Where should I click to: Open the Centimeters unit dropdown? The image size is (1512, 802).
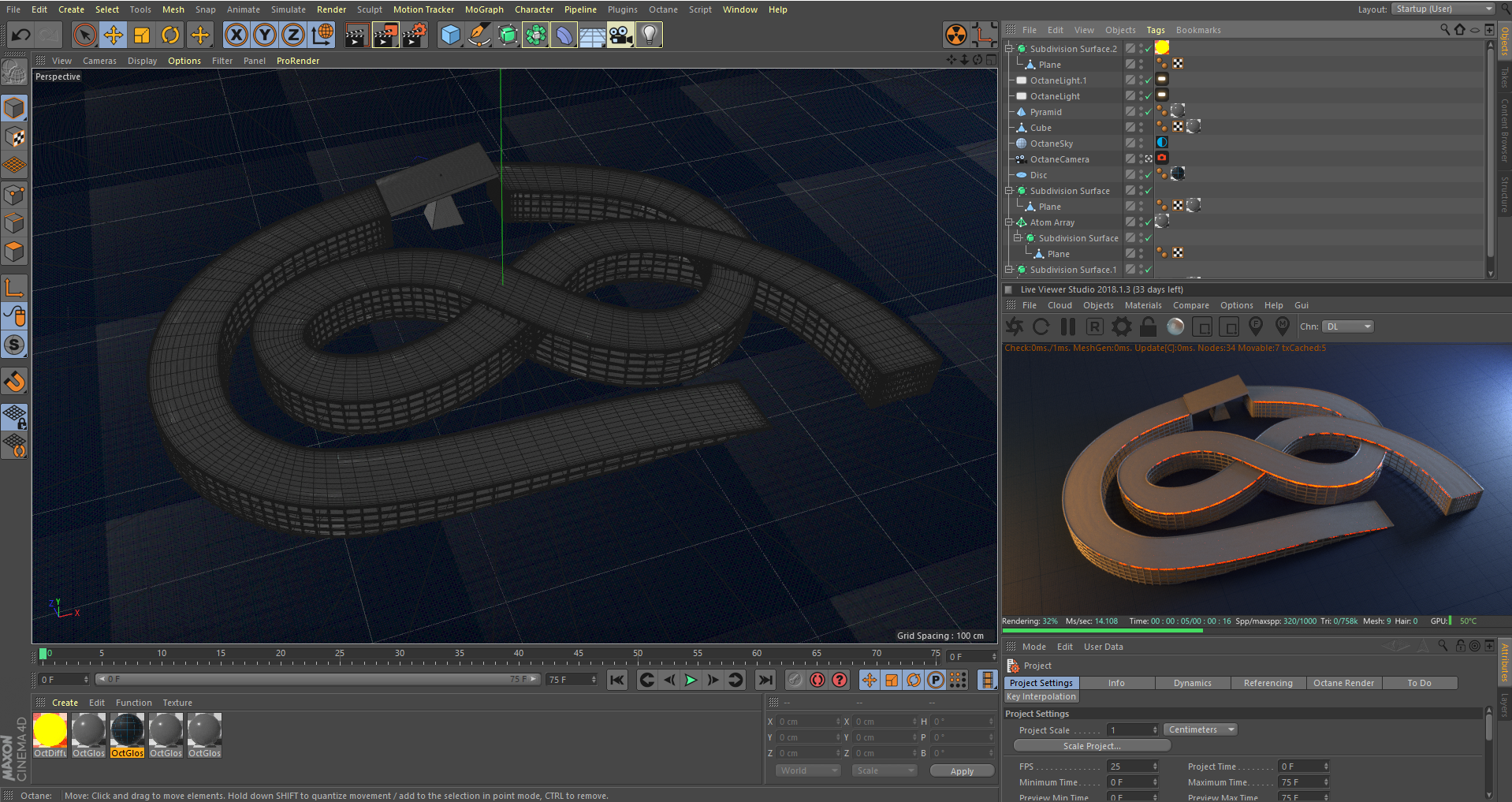point(1200,729)
